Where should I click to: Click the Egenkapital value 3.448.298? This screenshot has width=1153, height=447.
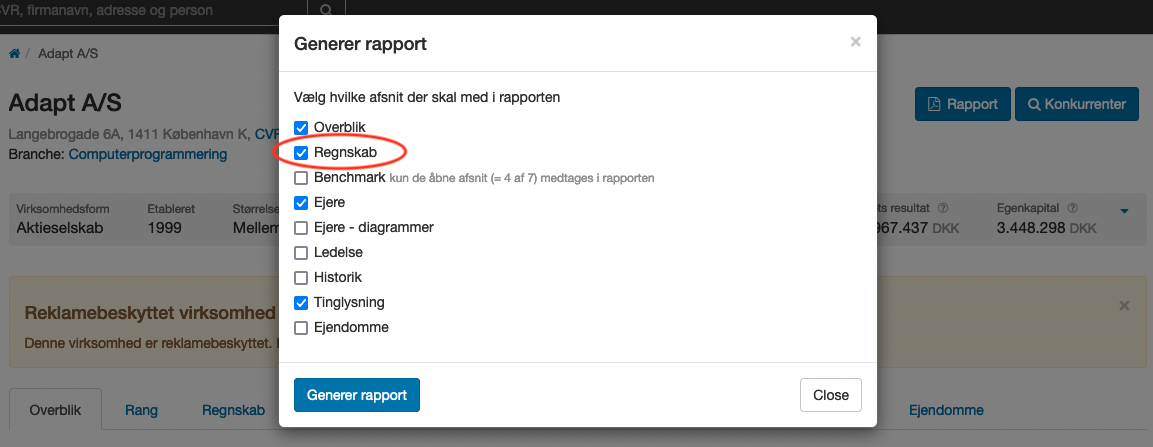click(x=1032, y=228)
